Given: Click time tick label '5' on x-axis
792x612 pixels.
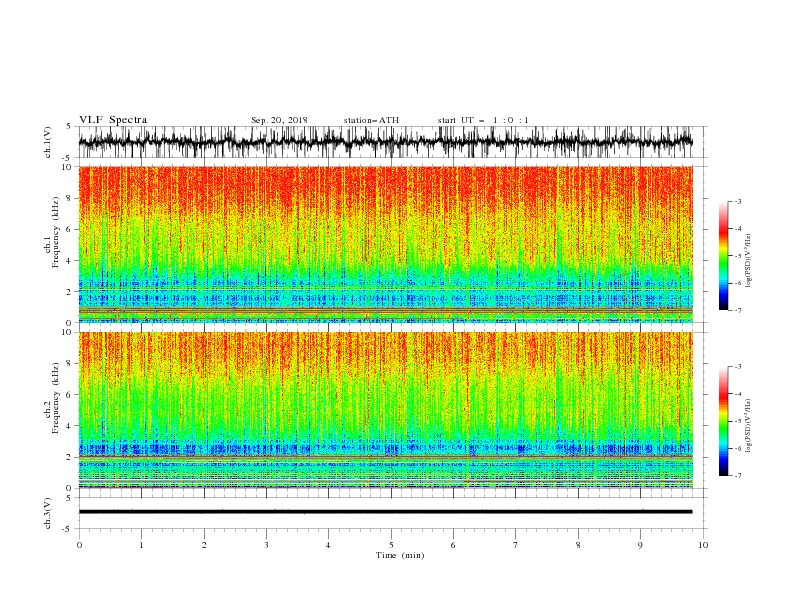Looking at the screenshot, I should (x=391, y=545).
